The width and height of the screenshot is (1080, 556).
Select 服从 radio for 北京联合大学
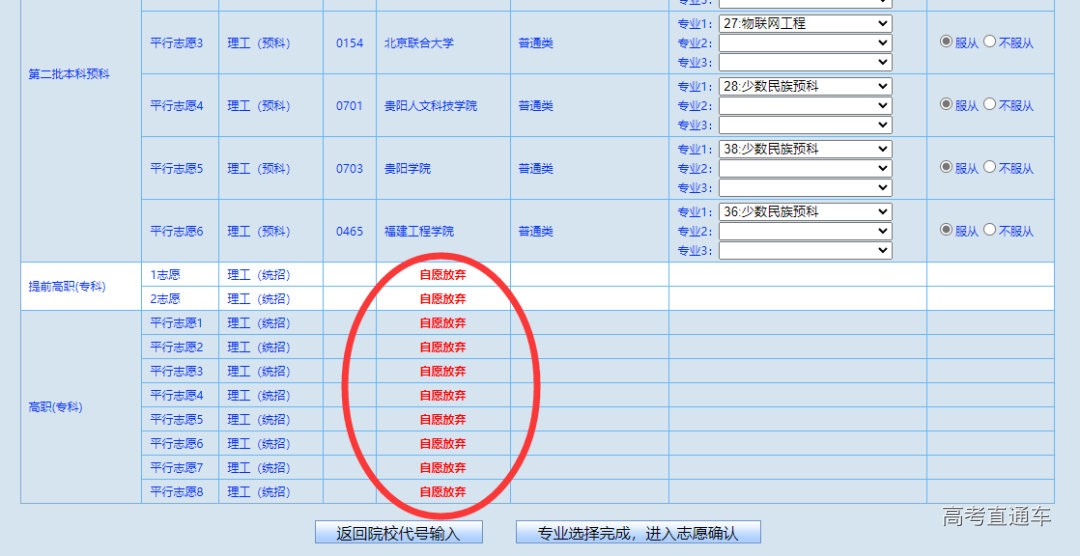pos(946,42)
